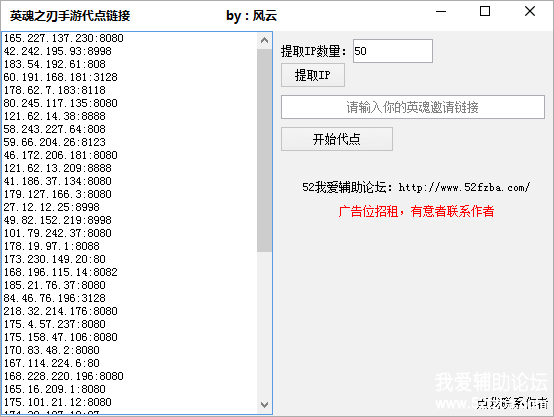Click the scroll down arrow of IP list

point(264,405)
